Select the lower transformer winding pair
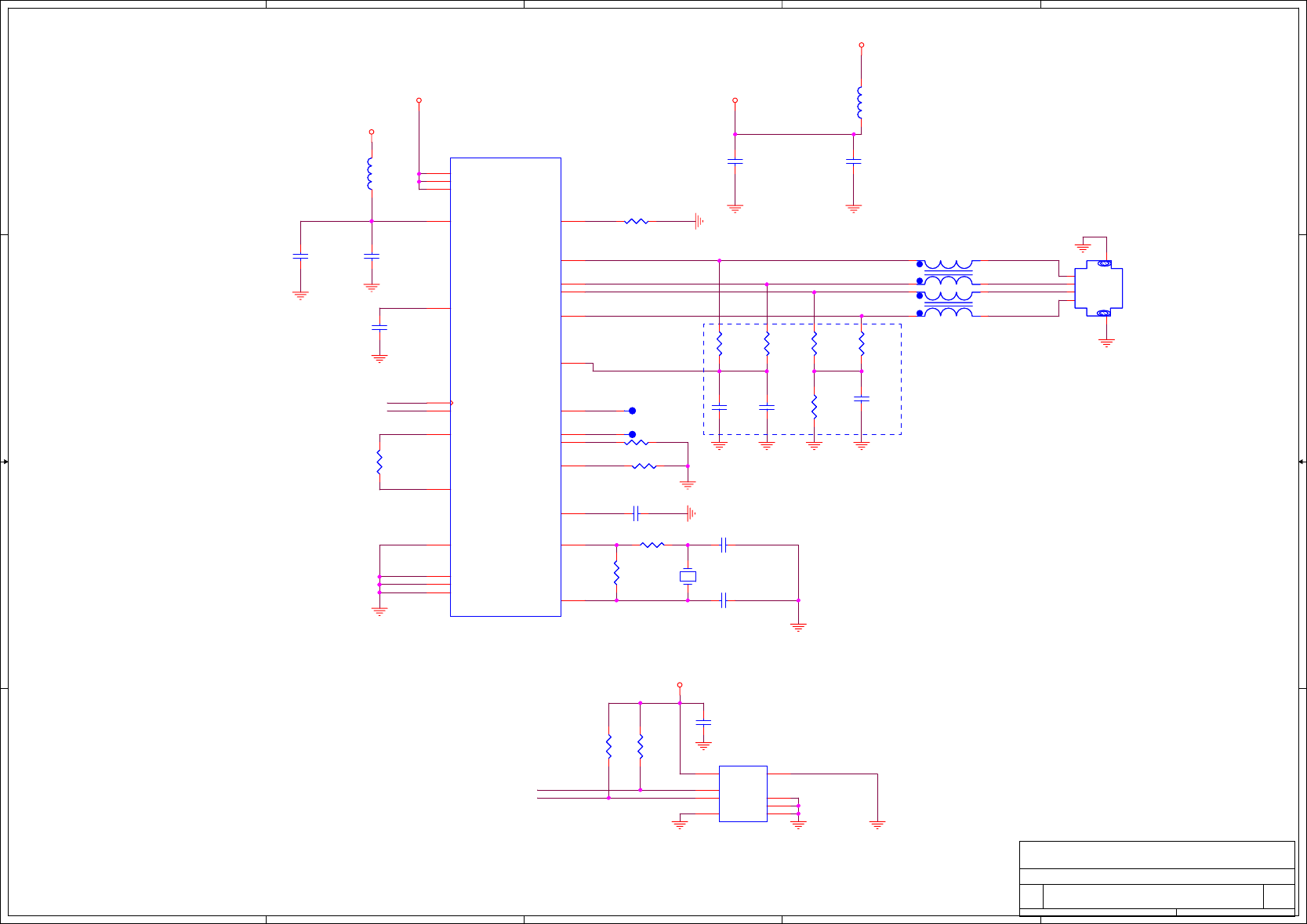The width and height of the screenshot is (1307, 924). [x=949, y=304]
